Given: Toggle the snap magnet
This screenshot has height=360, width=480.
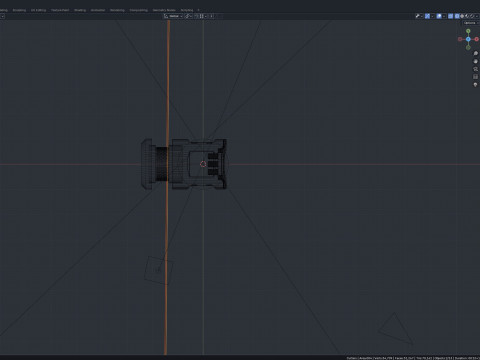Looking at the screenshot, I should coord(196,16).
